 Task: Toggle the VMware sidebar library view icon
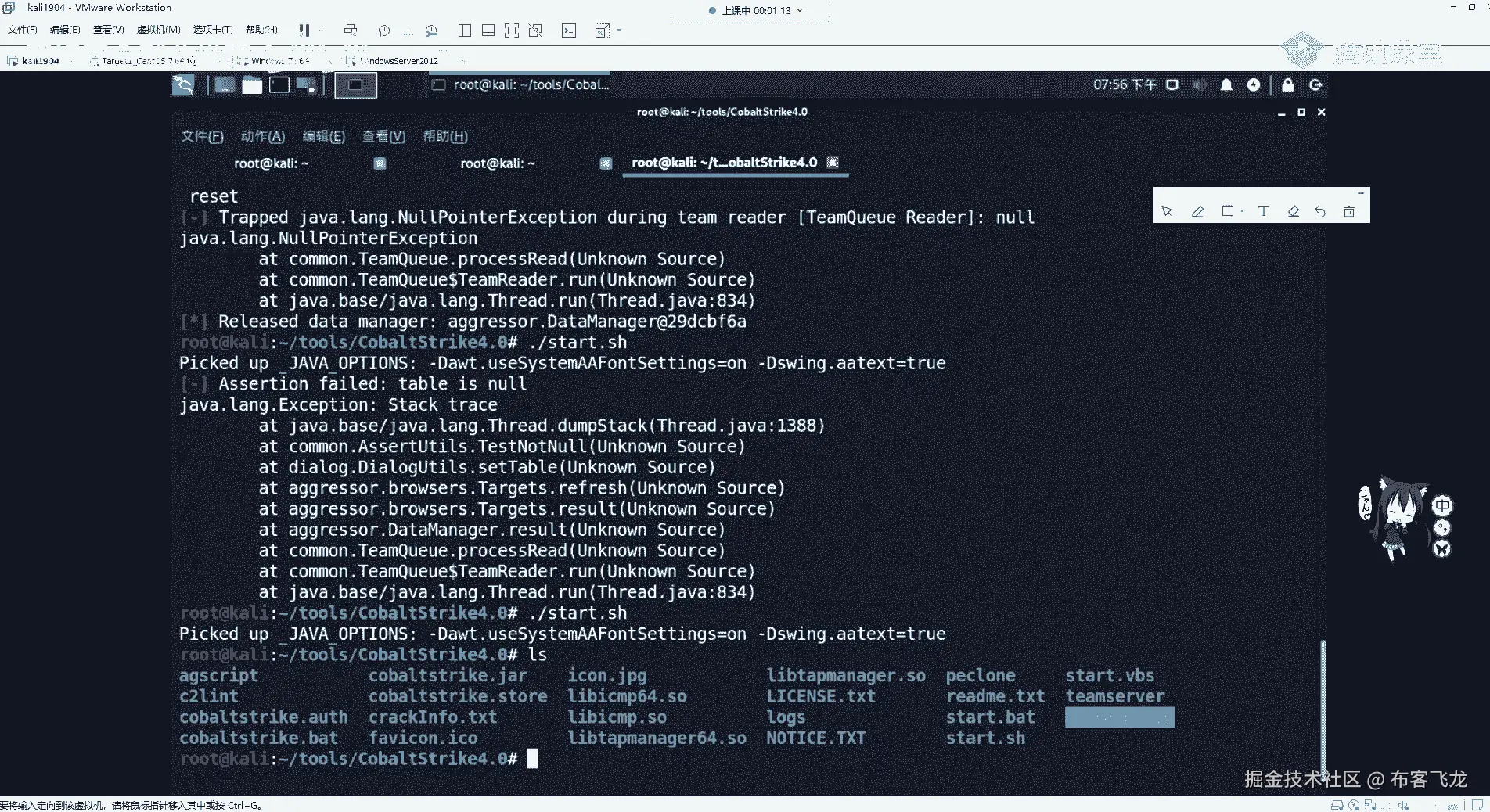click(x=465, y=31)
